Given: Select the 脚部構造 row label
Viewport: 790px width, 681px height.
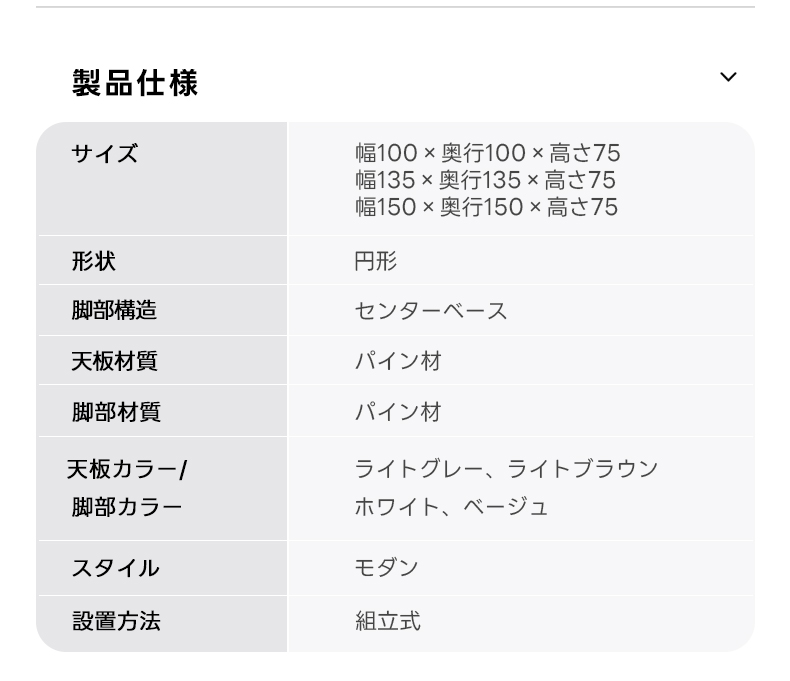Looking at the screenshot, I should [x=114, y=310].
